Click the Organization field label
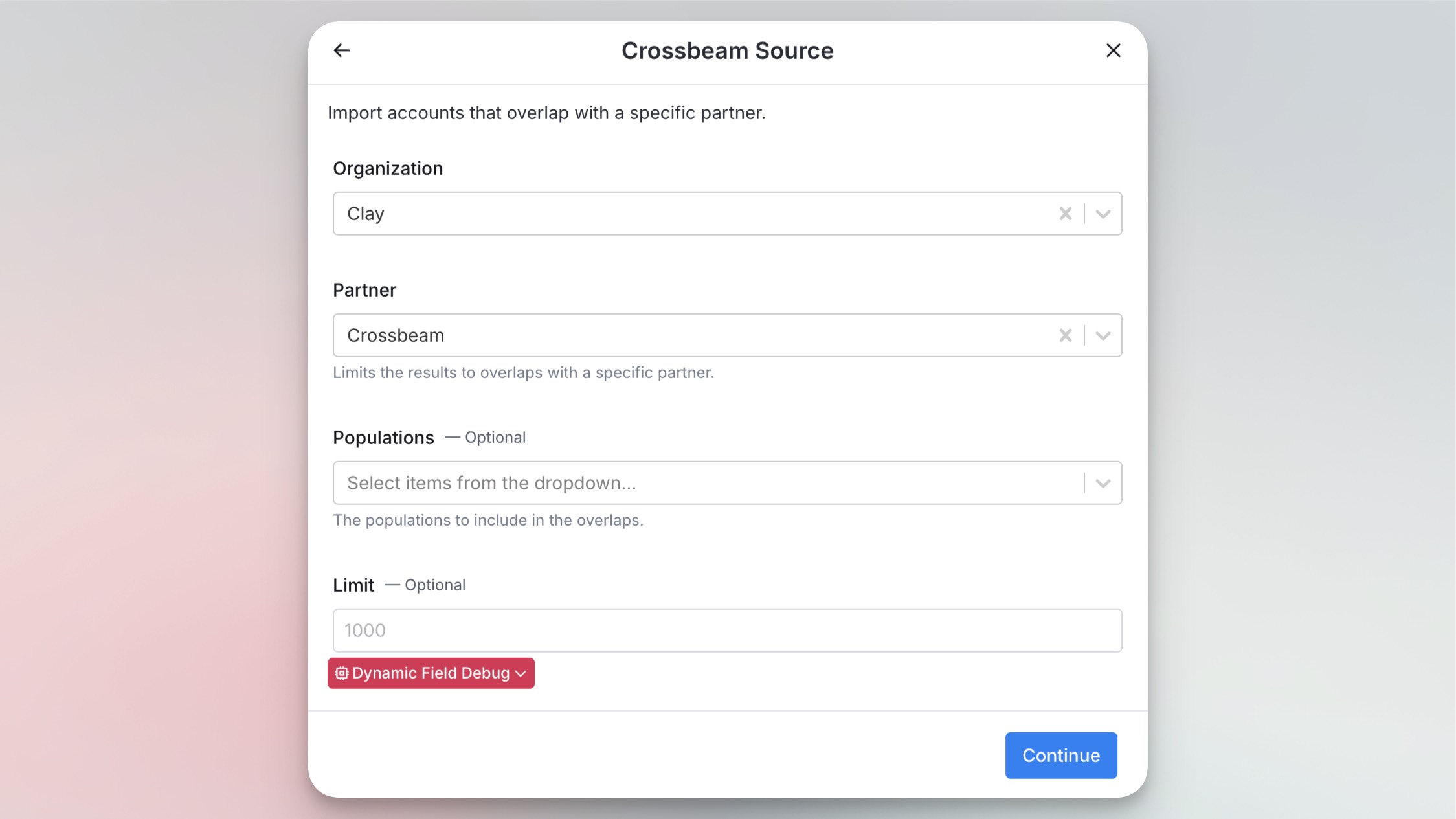1456x819 pixels. coord(388,168)
